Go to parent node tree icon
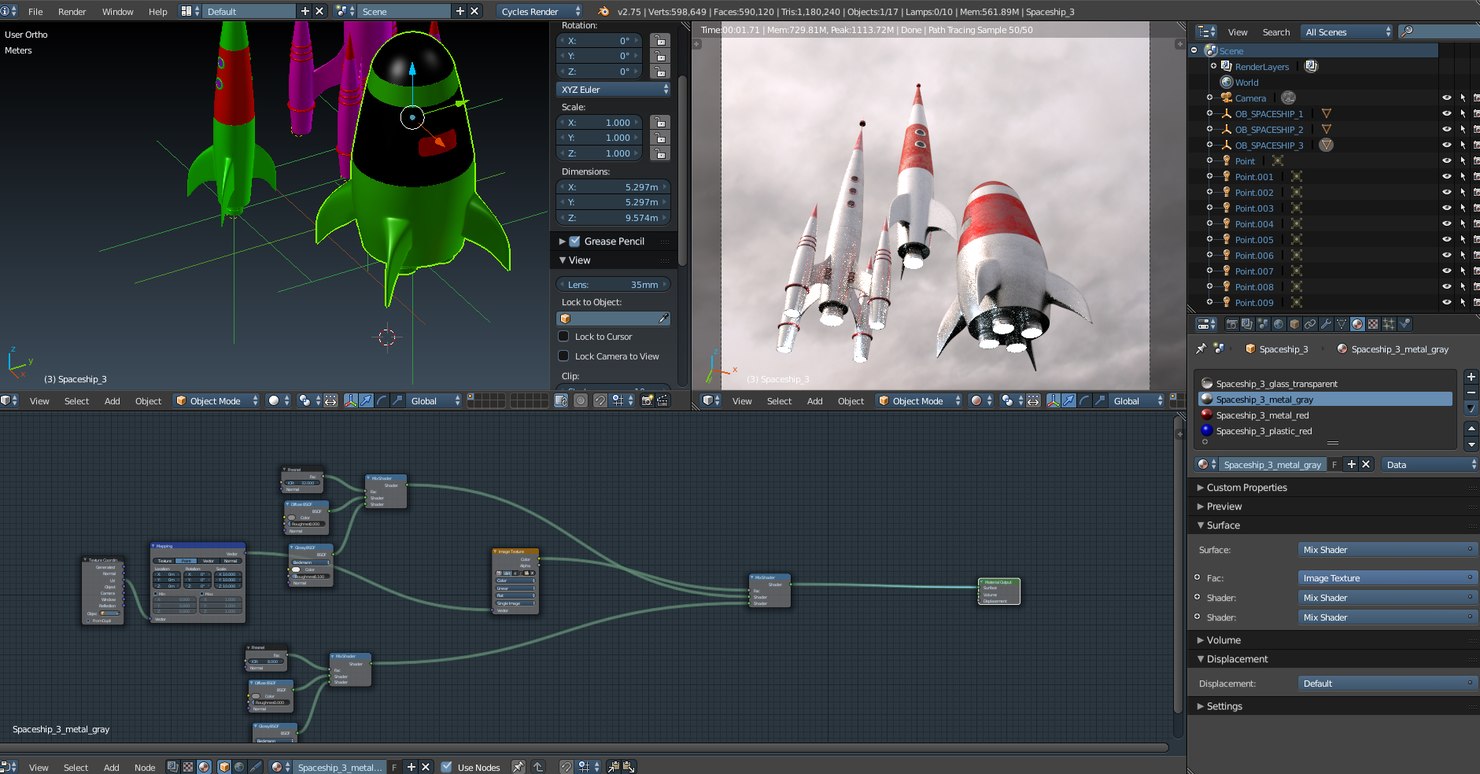Viewport: 1480px width, 774px height. 538,767
